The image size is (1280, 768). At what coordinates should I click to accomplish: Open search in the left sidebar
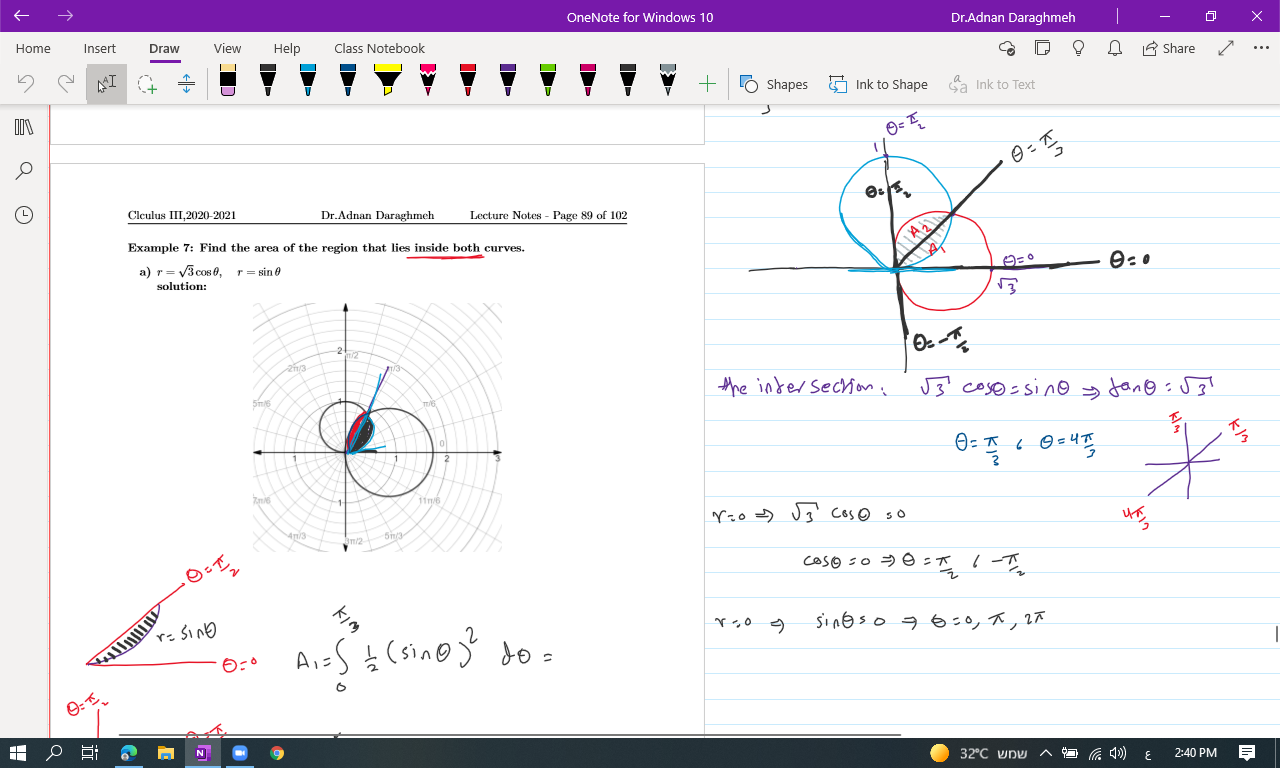pyautogui.click(x=24, y=171)
